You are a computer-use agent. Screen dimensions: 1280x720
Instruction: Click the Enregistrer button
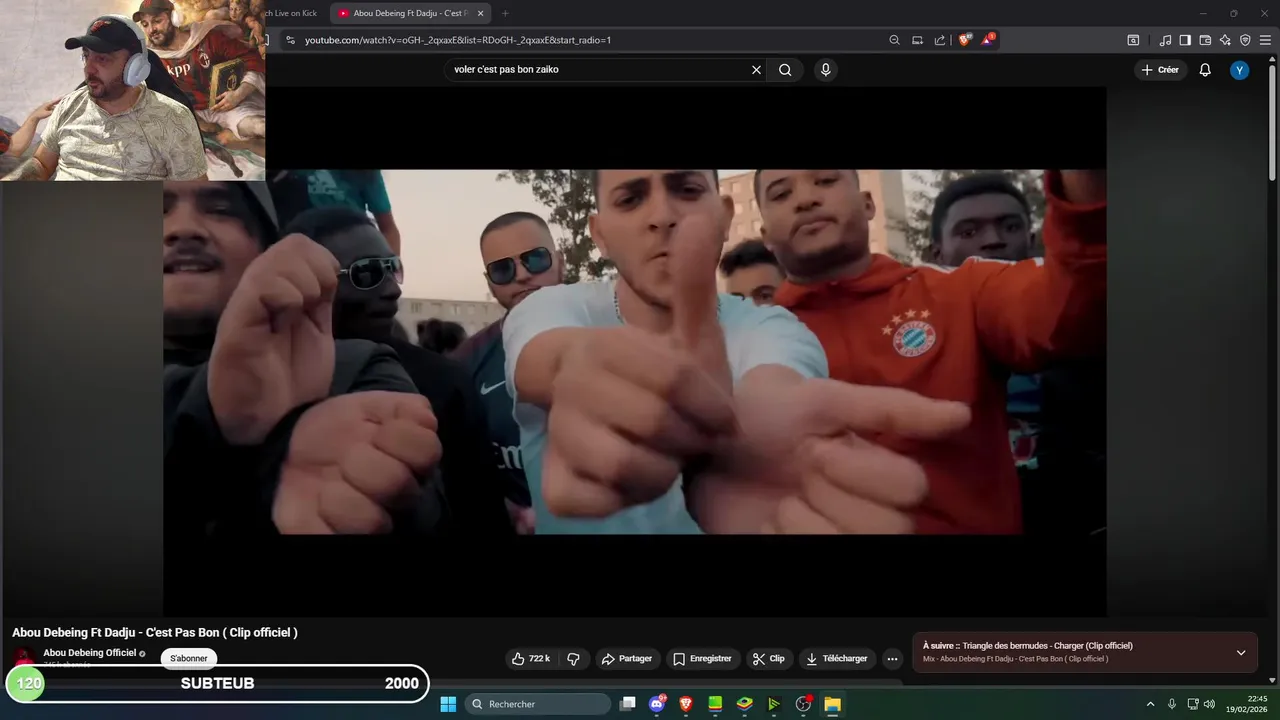[702, 659]
